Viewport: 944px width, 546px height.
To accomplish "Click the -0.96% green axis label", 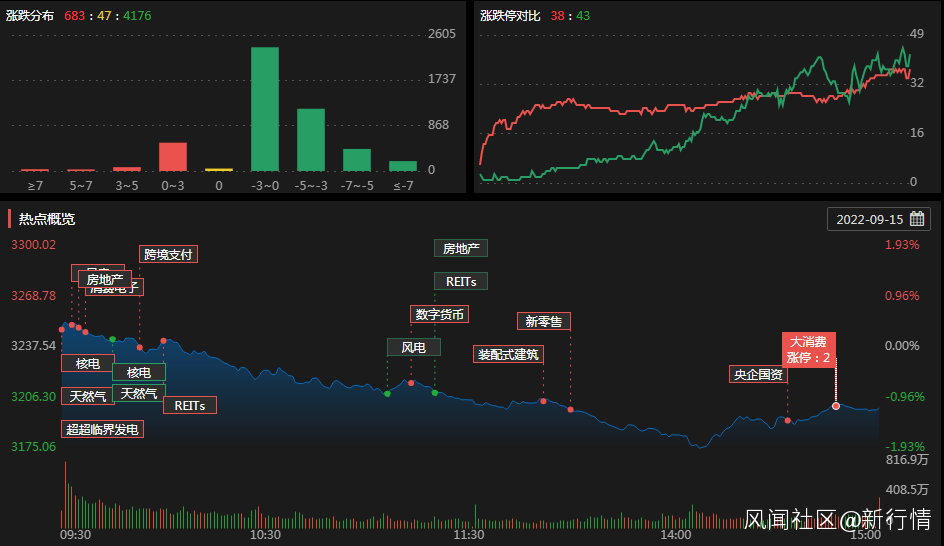I will 904,397.
